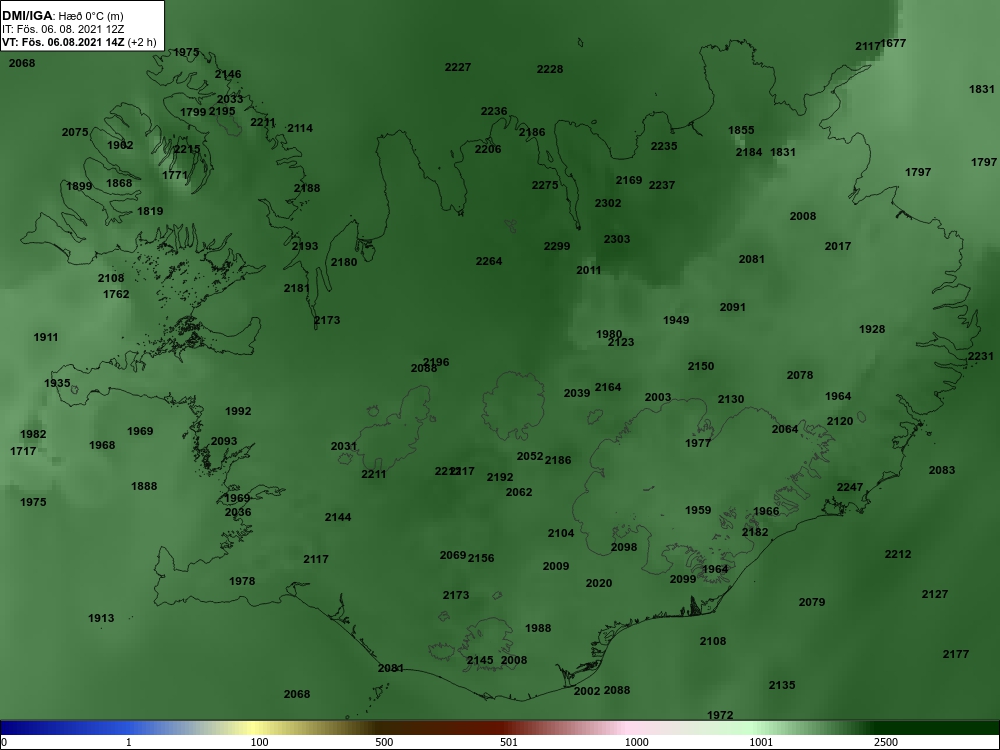Image resolution: width=1000 pixels, height=750 pixels.
Task: Click the map value 2079
Action: coord(812,602)
